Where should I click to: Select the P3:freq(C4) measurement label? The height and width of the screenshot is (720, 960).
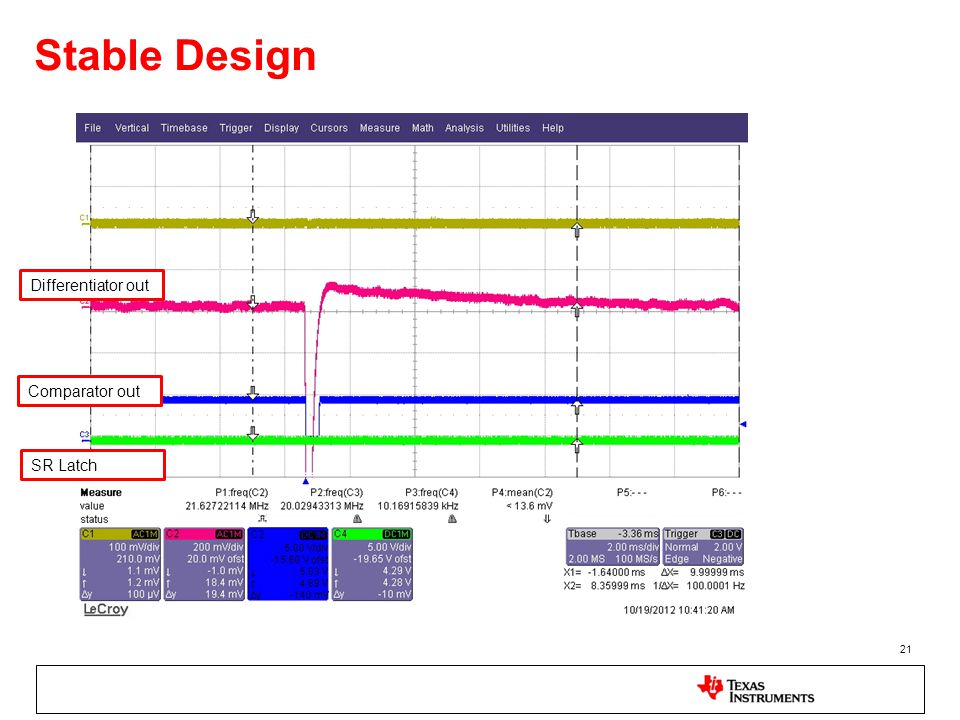(431, 492)
